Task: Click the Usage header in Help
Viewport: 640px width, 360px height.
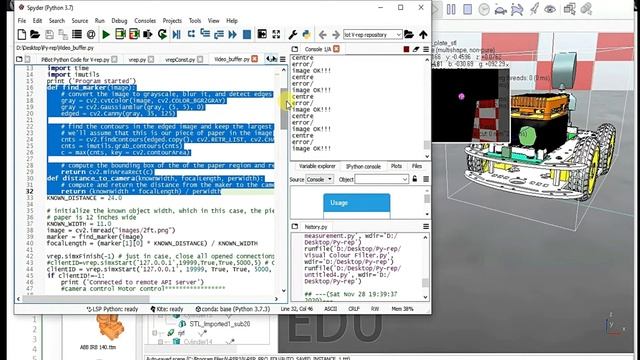Action: click(357, 203)
